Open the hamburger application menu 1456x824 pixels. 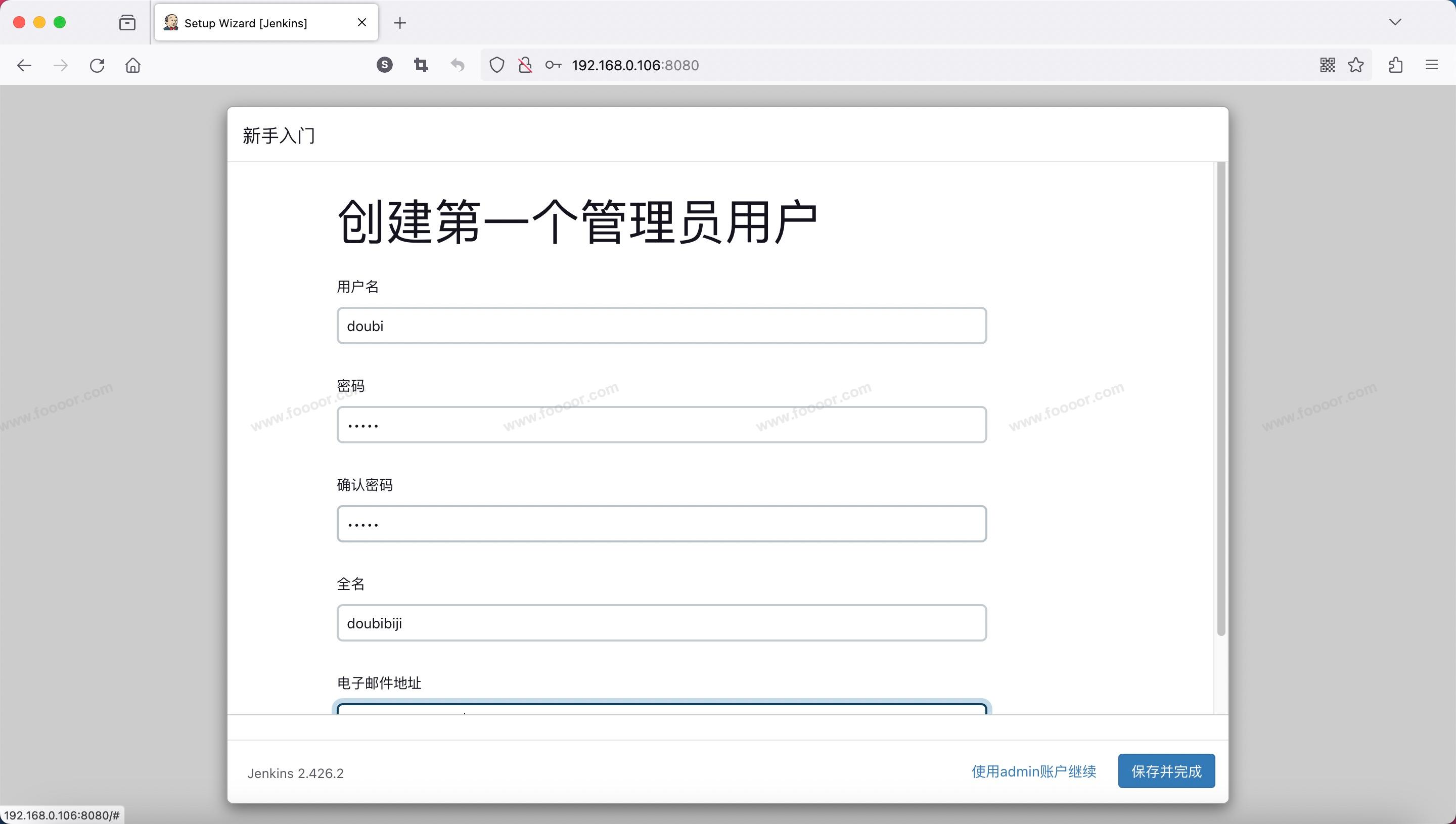coord(1431,65)
